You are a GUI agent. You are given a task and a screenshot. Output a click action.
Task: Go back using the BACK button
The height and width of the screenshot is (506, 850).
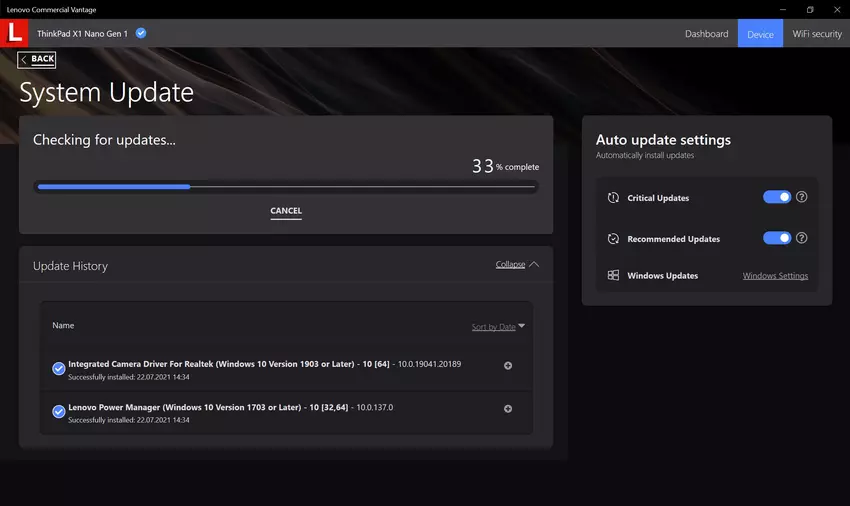click(x=37, y=59)
